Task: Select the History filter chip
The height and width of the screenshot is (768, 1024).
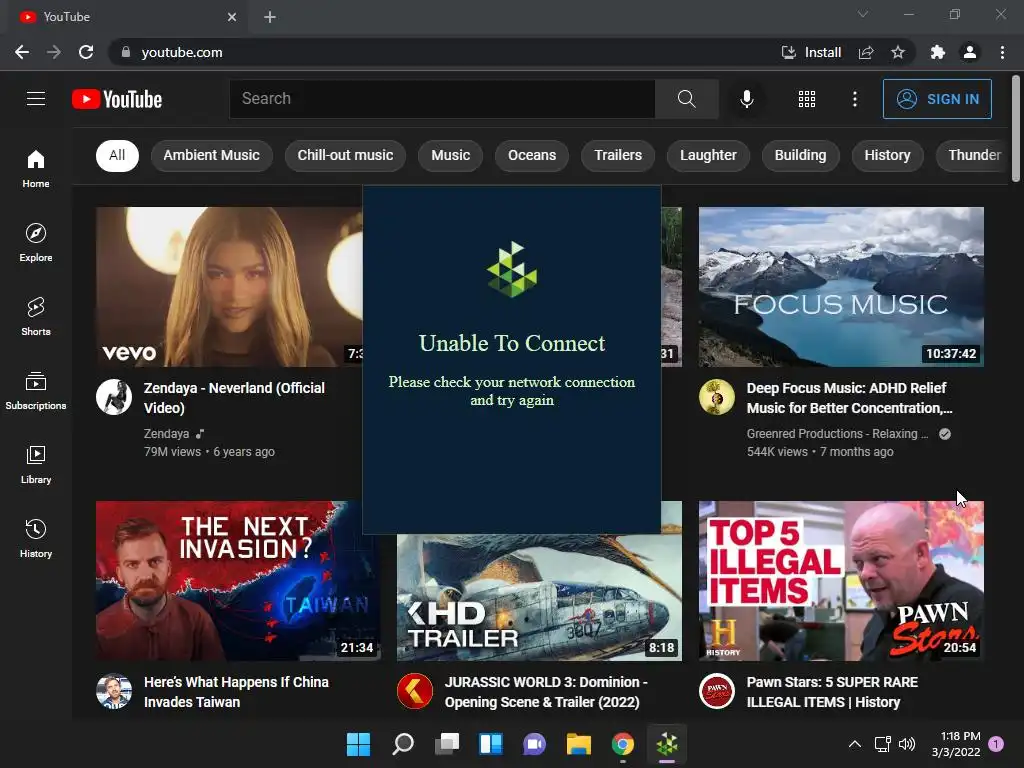Action: coord(888,155)
